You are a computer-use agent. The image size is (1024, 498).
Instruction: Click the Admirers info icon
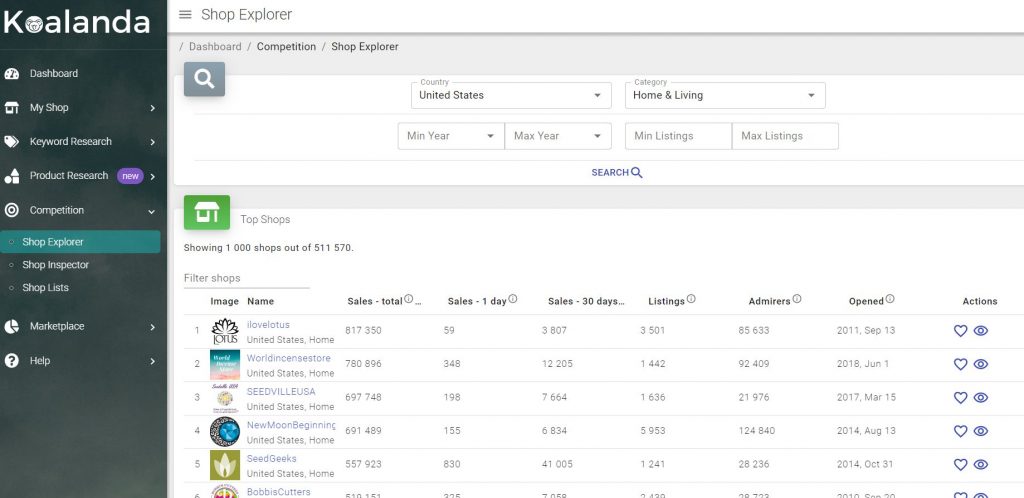pyautogui.click(x=797, y=299)
